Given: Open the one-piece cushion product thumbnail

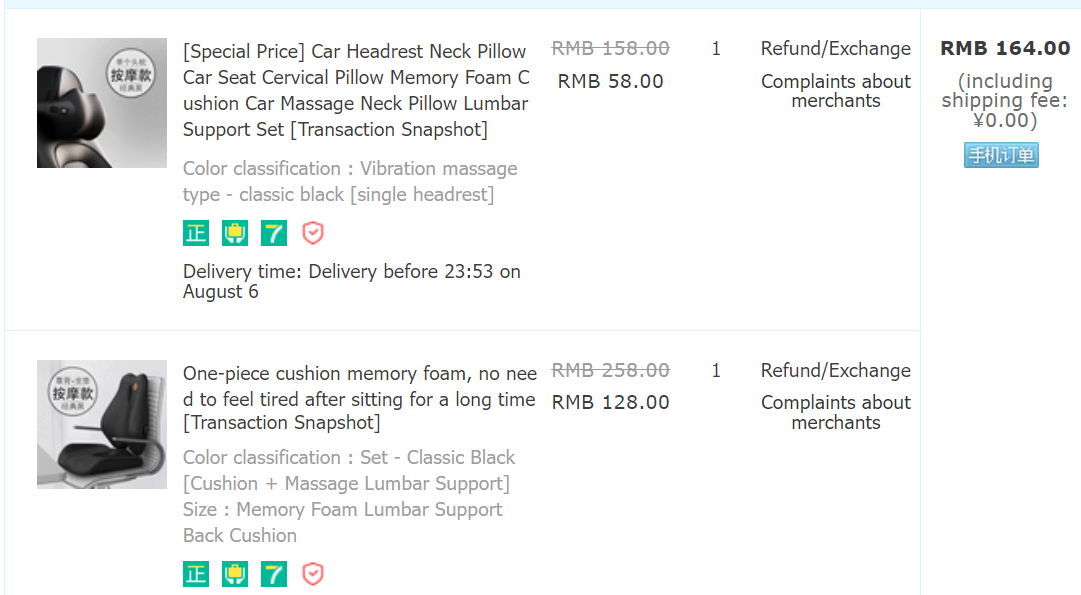Looking at the screenshot, I should click(102, 424).
